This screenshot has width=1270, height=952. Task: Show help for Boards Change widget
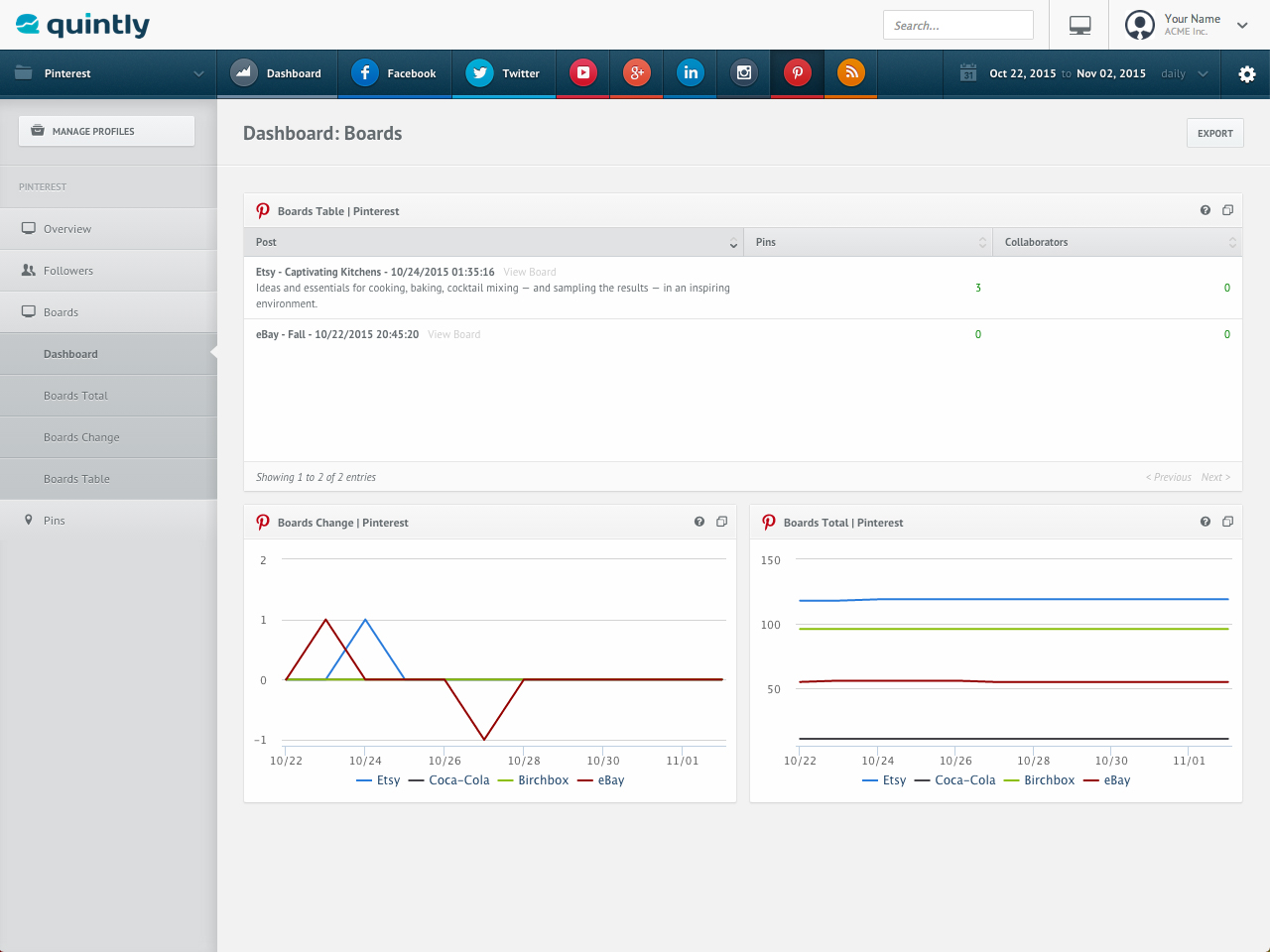tap(699, 522)
